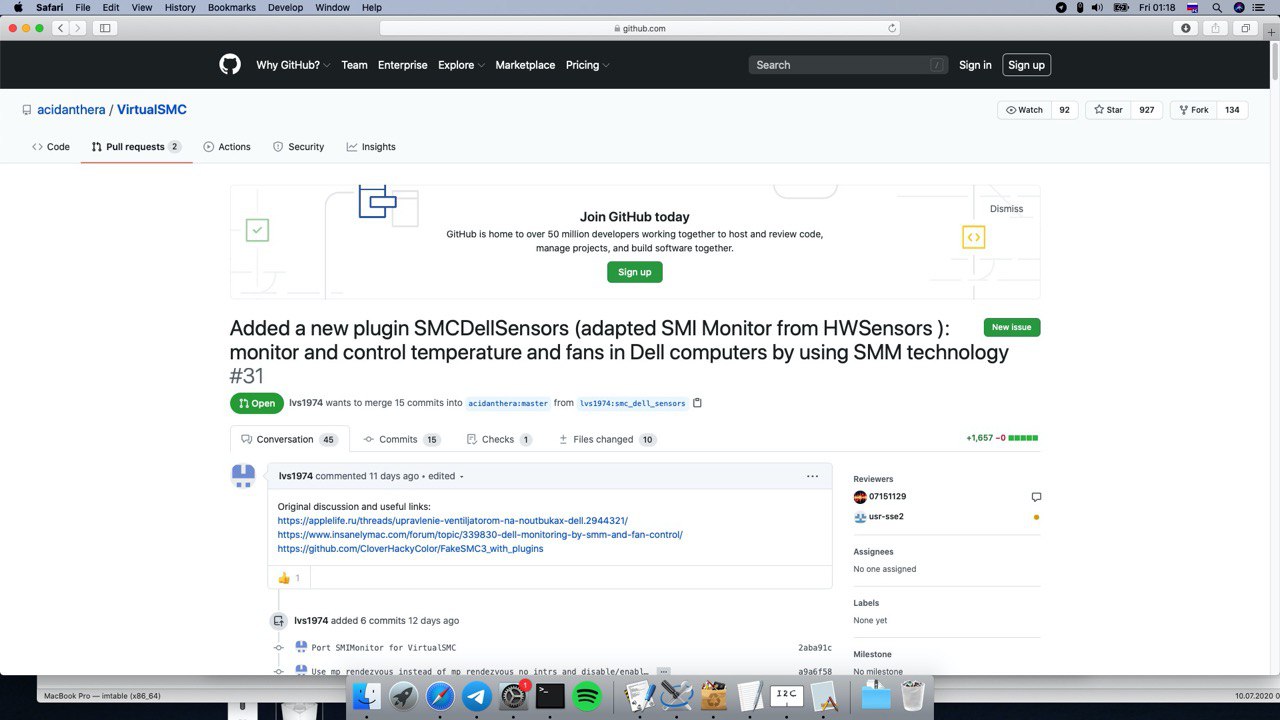Open the acidanthera owner link
The image size is (1280, 720).
(x=71, y=110)
